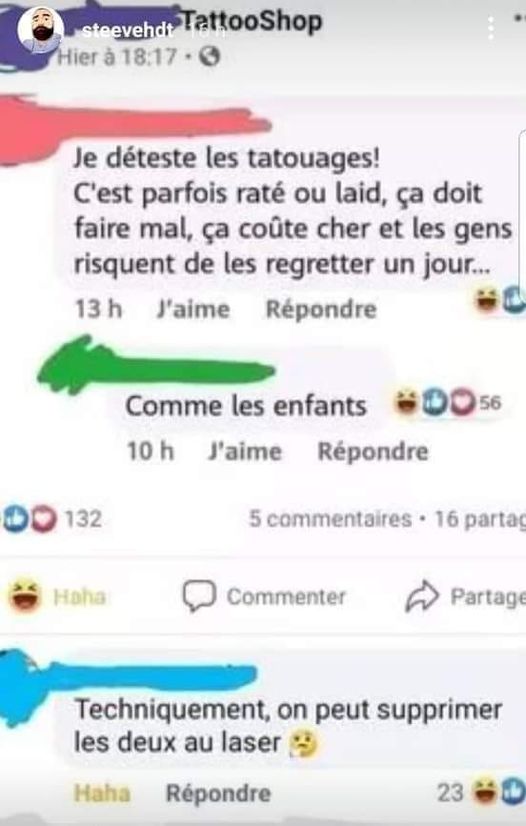Open the TattooShop page name
The image size is (526, 826).
[252, 22]
